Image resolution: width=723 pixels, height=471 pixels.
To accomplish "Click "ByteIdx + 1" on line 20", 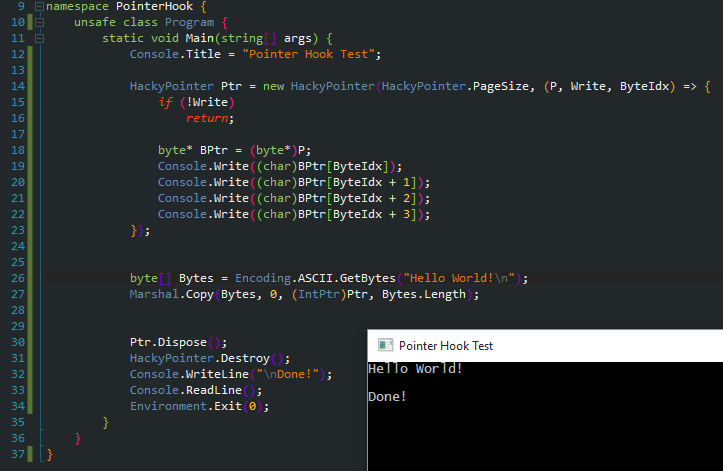I will coord(374,182).
